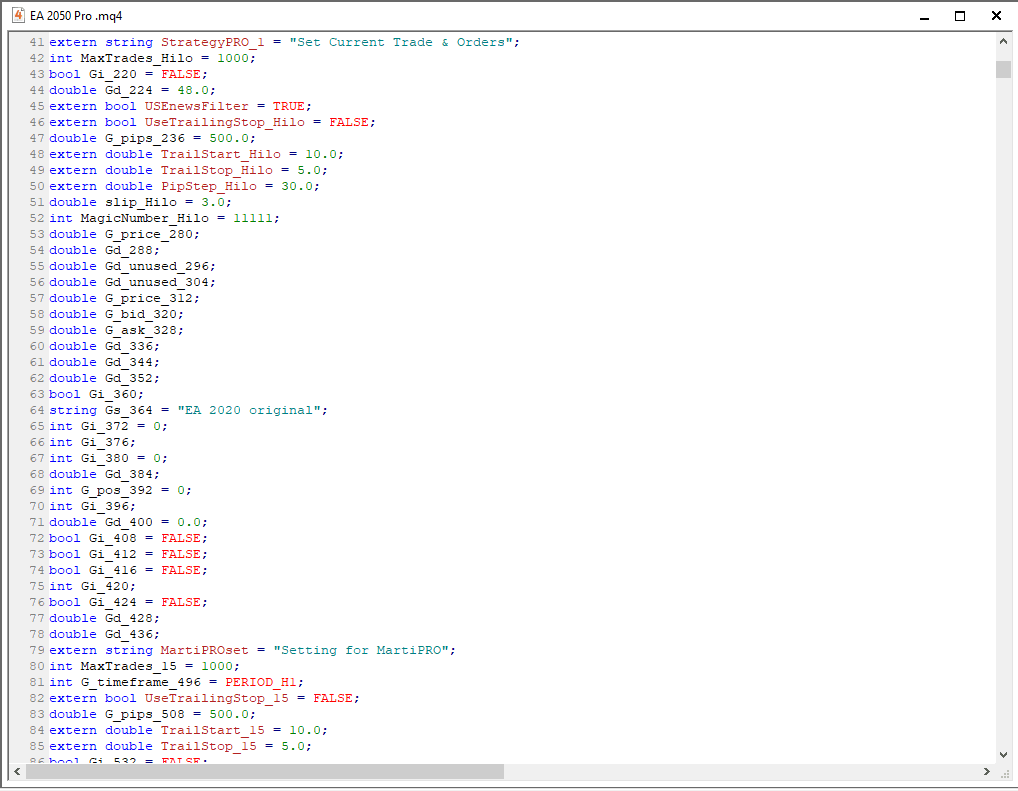The image size is (1018, 791).
Task: Click TrailStart_15 on line 84
Action: pos(212,731)
